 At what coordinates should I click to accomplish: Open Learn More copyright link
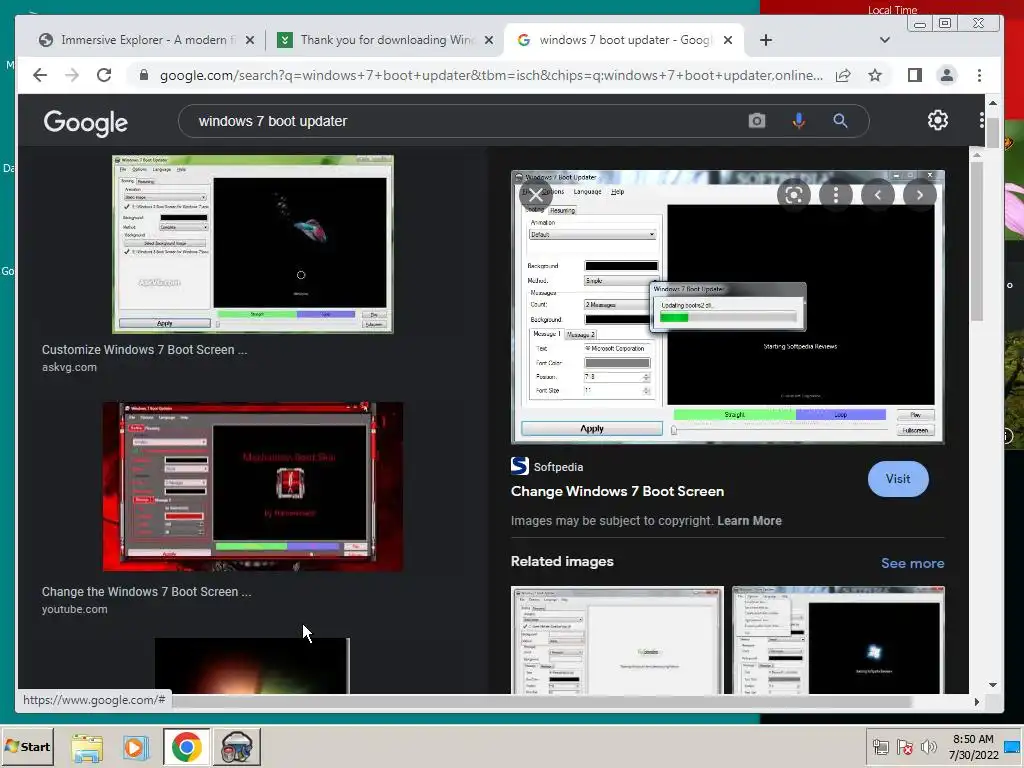[749, 520]
